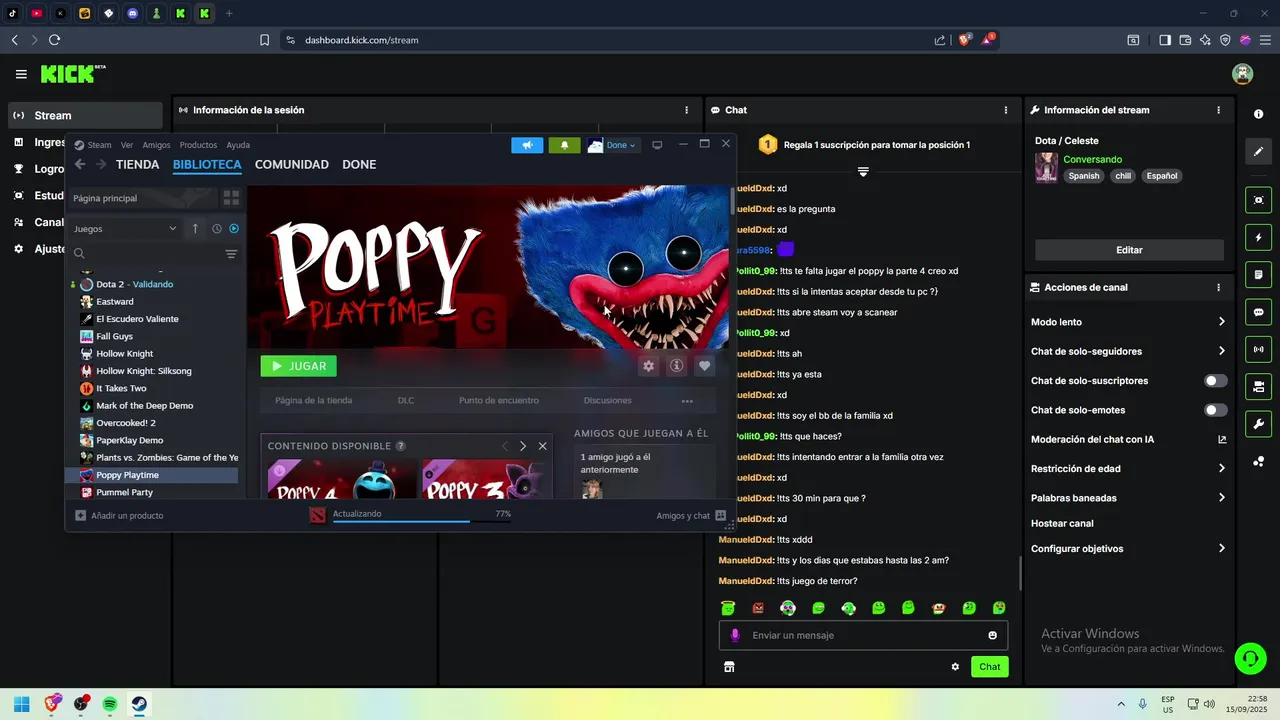The width and height of the screenshot is (1280, 720).
Task: Show Poppy Playtime info icon
Action: point(676,366)
